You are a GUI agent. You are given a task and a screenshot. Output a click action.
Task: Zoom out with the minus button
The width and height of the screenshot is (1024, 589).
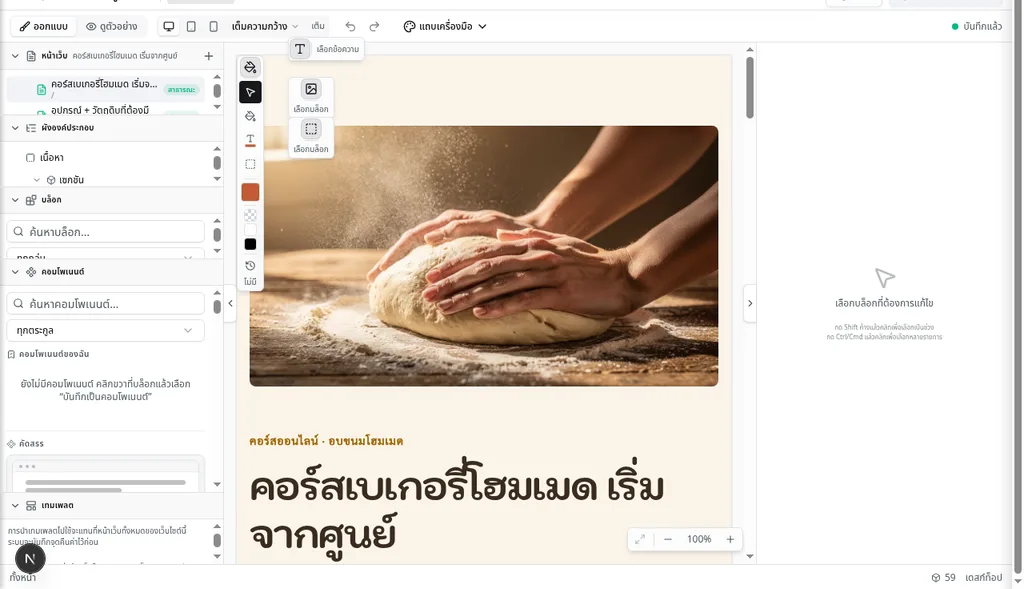coord(668,539)
